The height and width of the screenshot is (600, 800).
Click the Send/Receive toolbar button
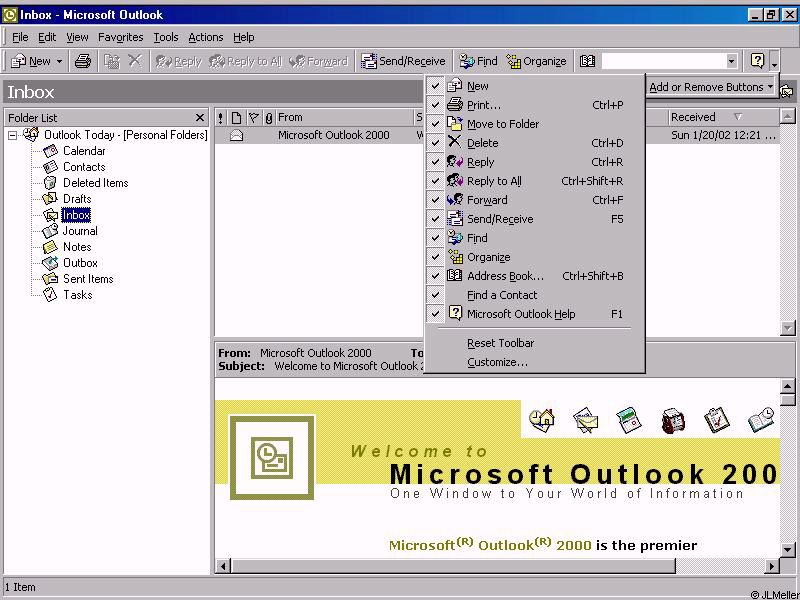(x=403, y=61)
